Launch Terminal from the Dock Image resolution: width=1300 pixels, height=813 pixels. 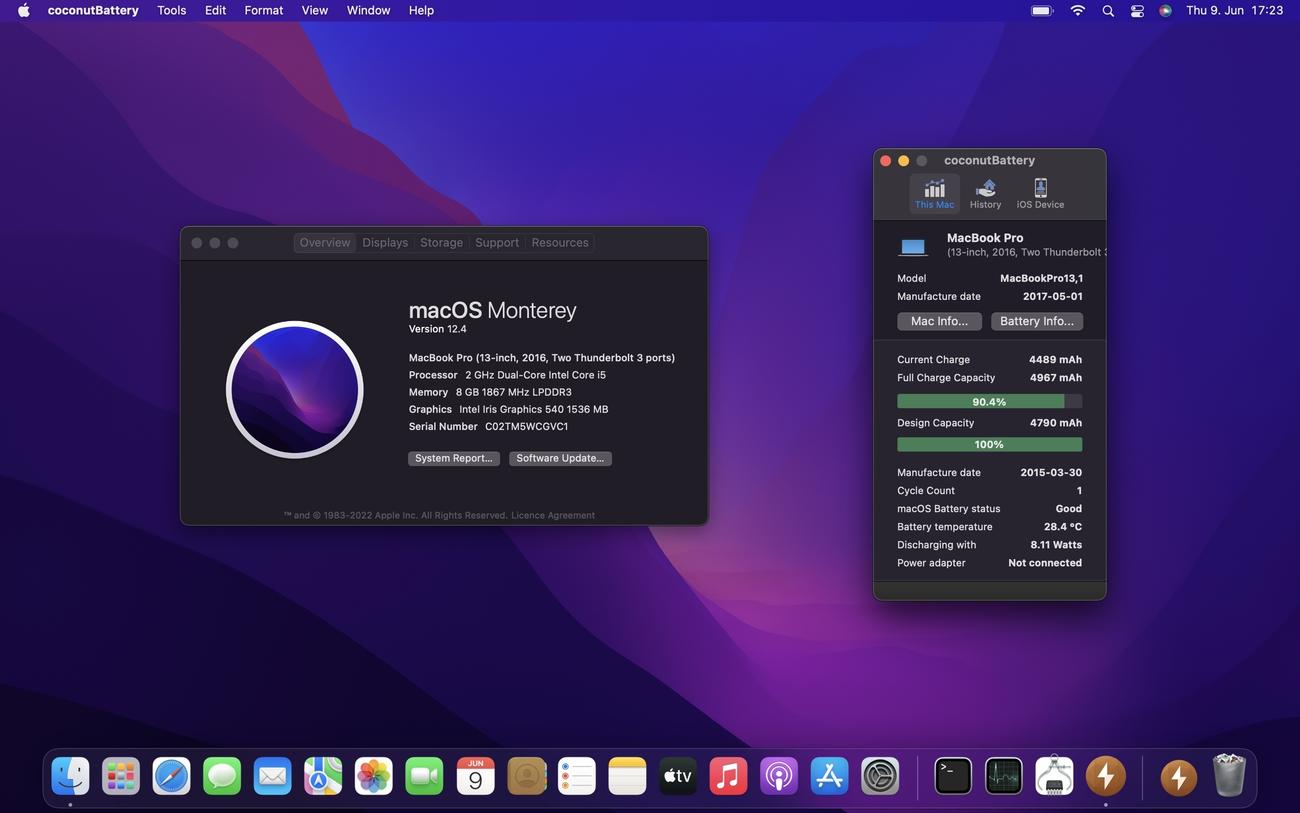click(953, 776)
